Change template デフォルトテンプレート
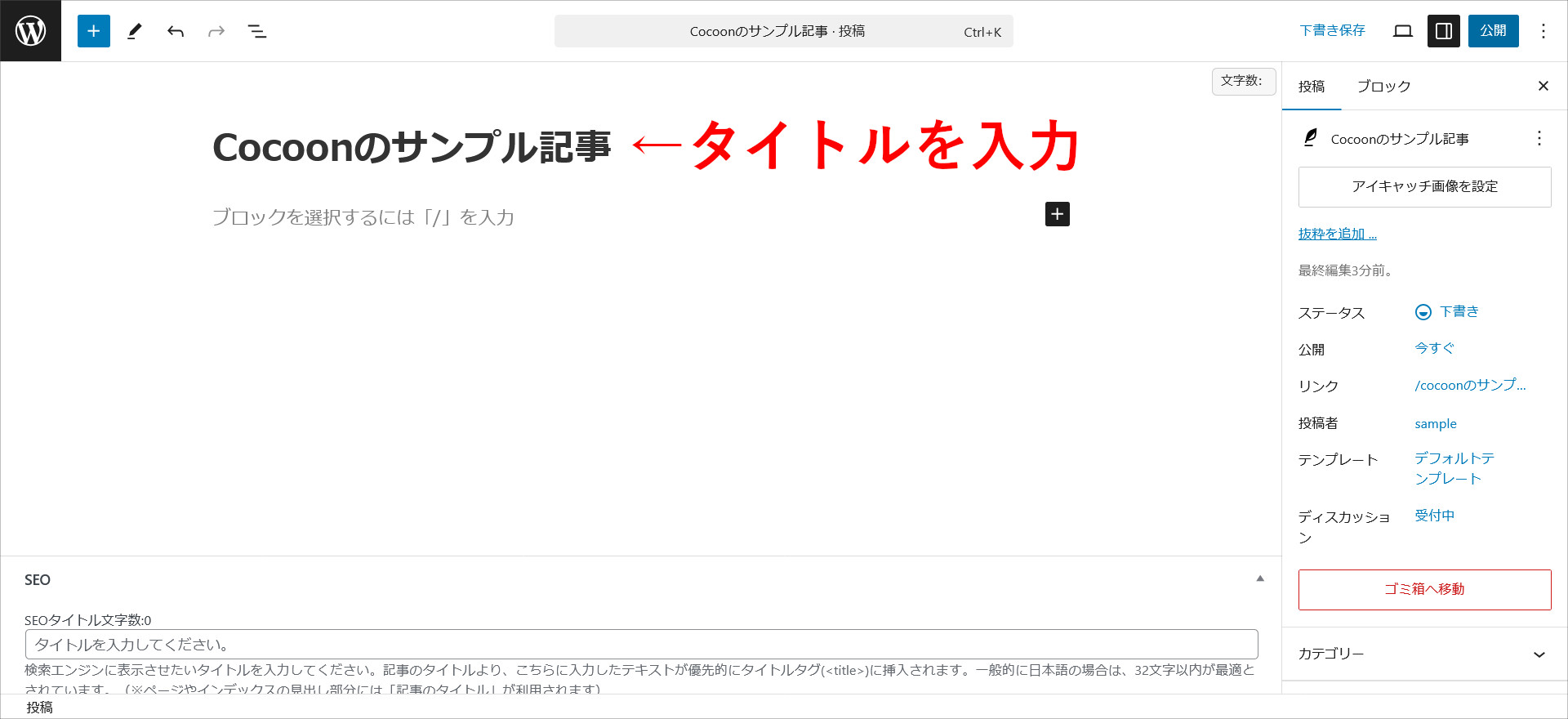This screenshot has height=719, width=1568. tap(1454, 468)
